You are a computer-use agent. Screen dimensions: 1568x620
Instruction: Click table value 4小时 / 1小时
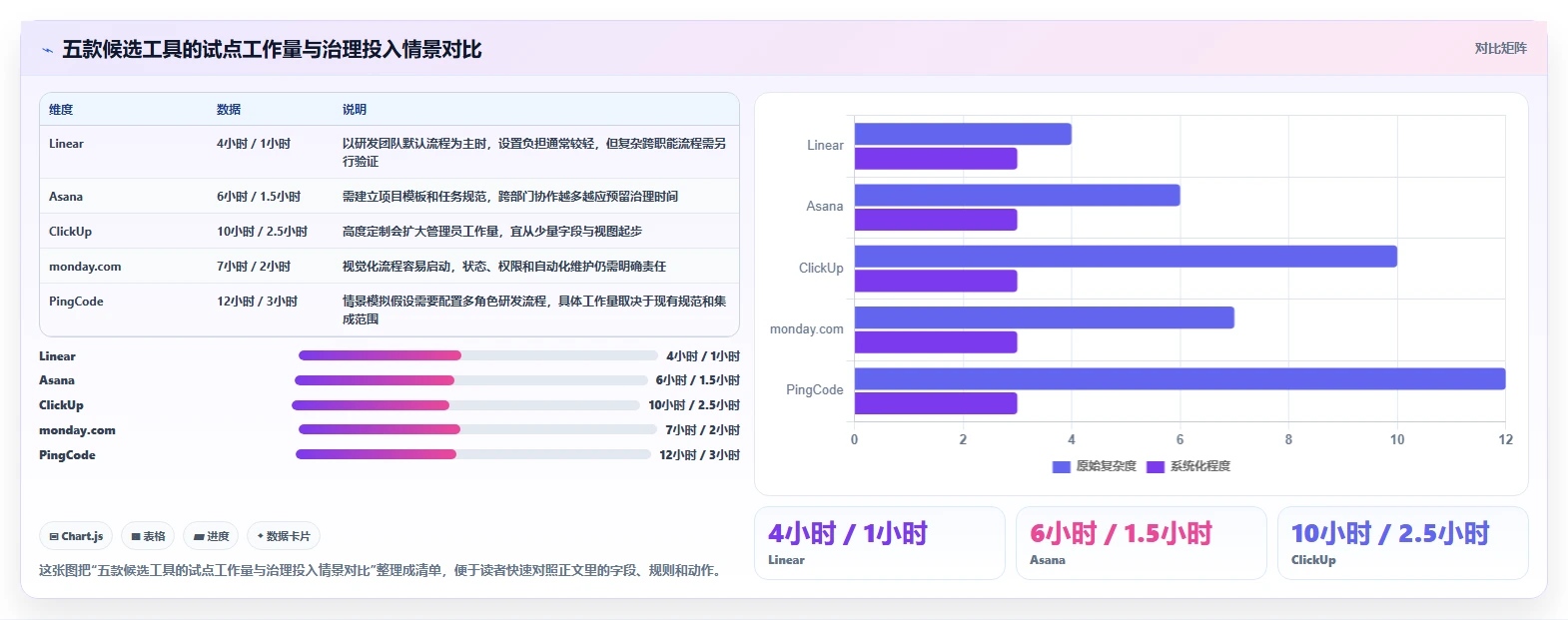254,144
